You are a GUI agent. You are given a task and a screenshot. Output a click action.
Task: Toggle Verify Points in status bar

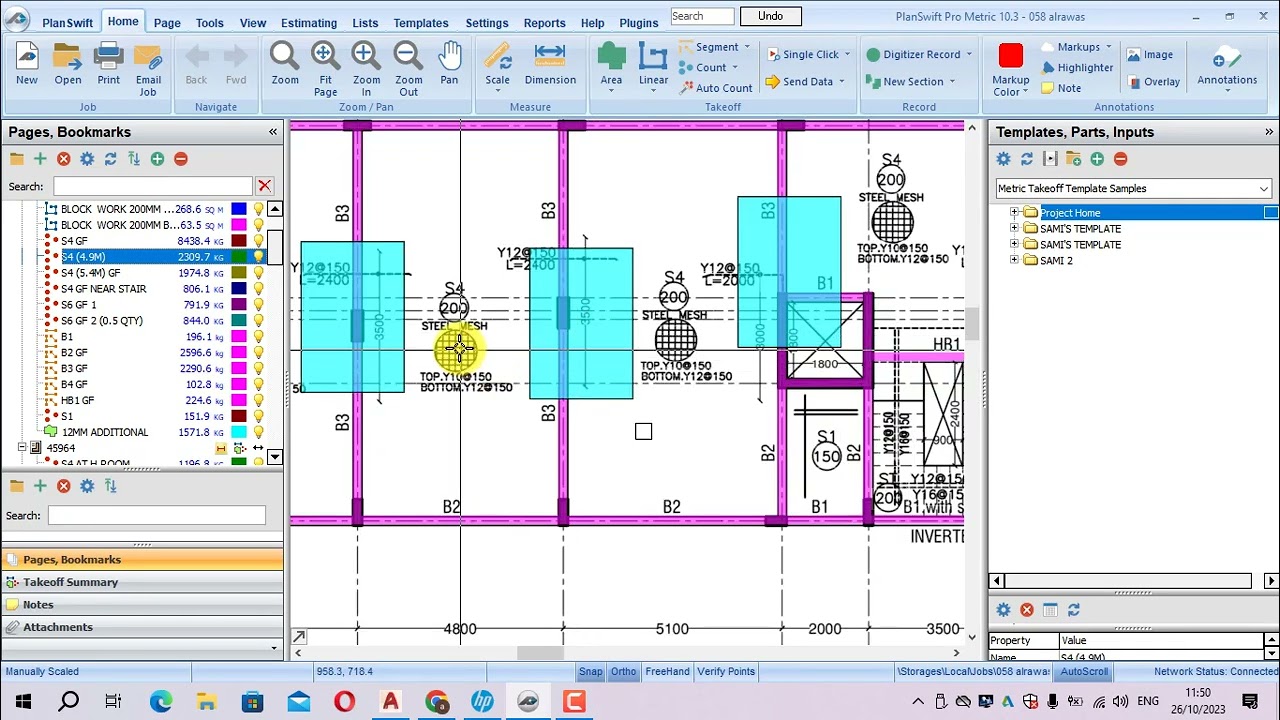pos(726,671)
